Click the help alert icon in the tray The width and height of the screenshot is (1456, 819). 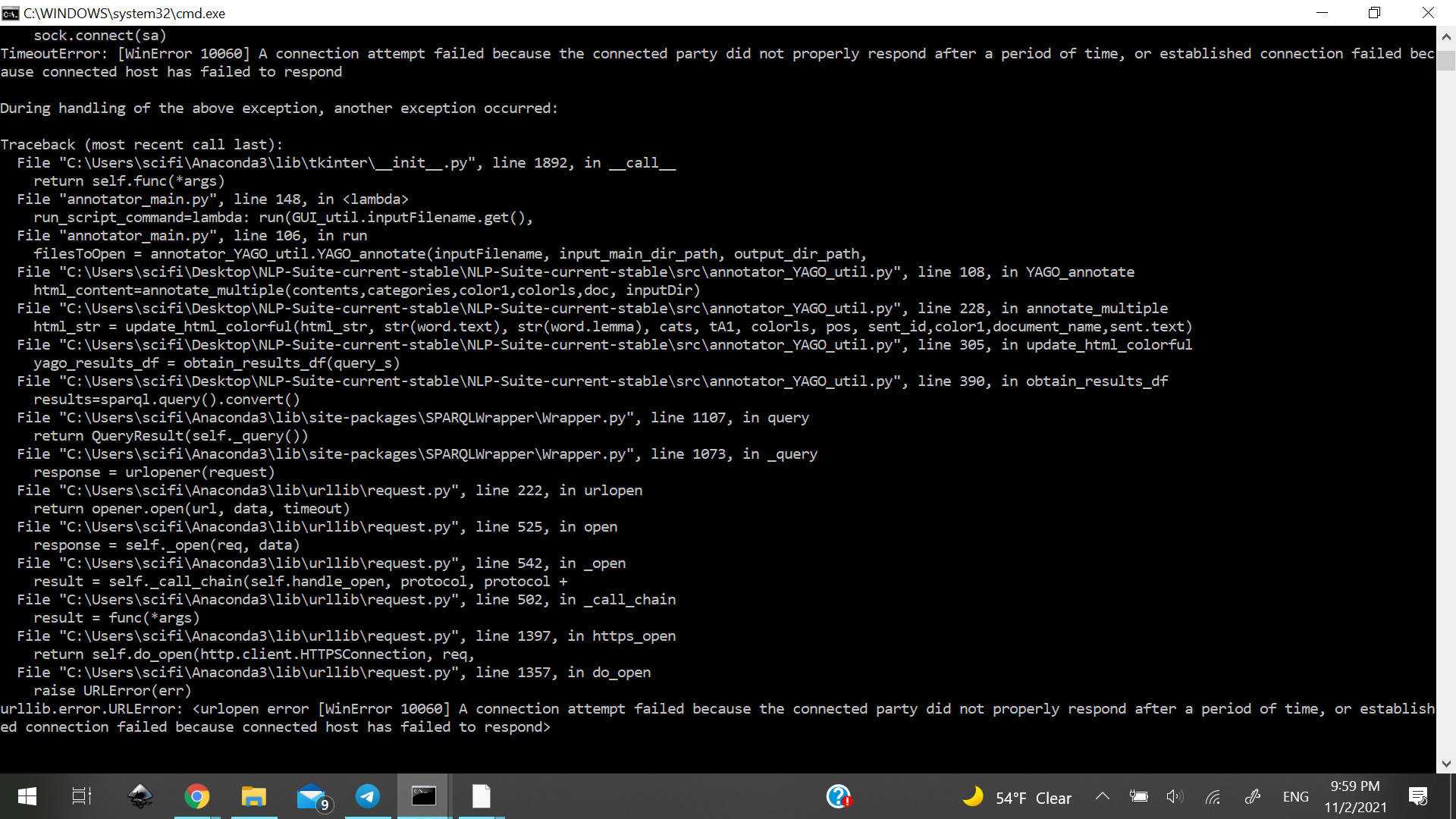(839, 796)
